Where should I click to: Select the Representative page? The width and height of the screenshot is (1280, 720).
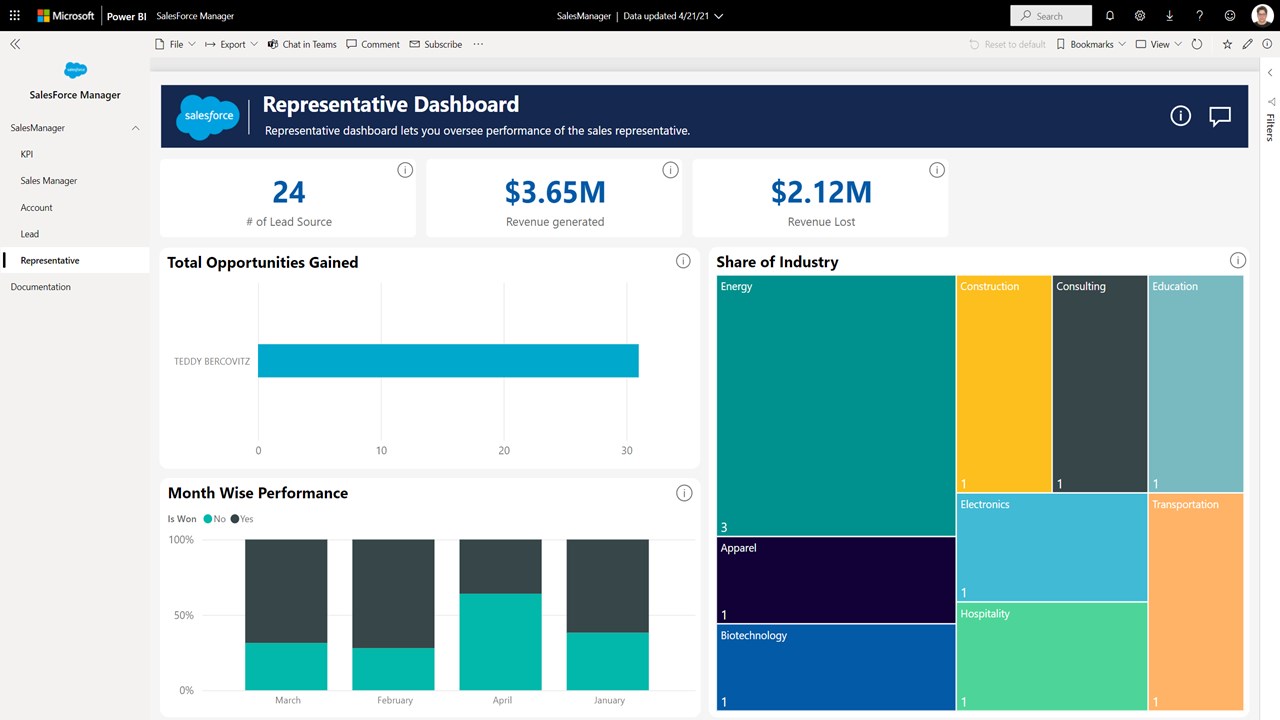(x=75, y=260)
